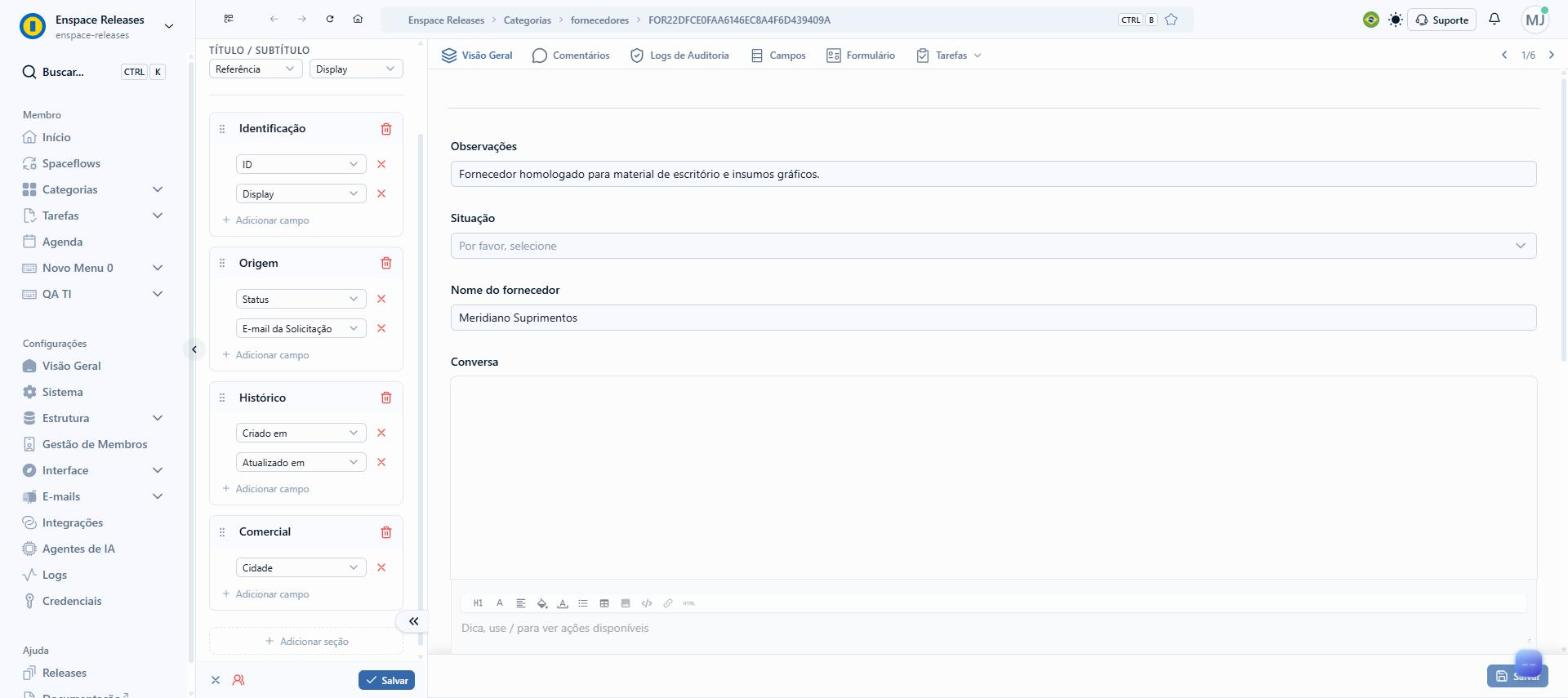1568x698 pixels.
Task: Reload the page with the refresh icon
Action: click(x=330, y=19)
